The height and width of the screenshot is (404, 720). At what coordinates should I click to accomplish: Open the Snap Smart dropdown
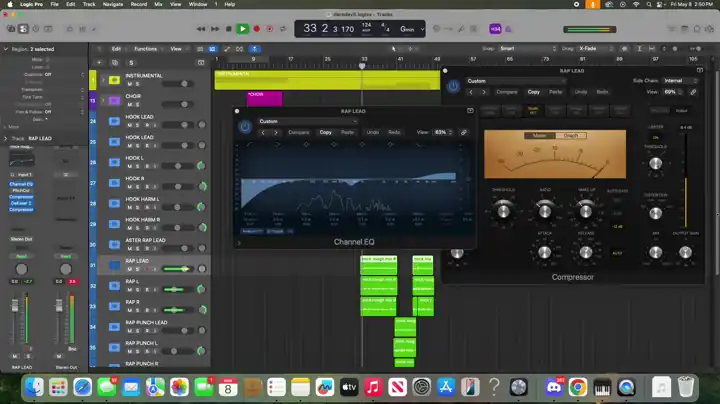[528, 49]
